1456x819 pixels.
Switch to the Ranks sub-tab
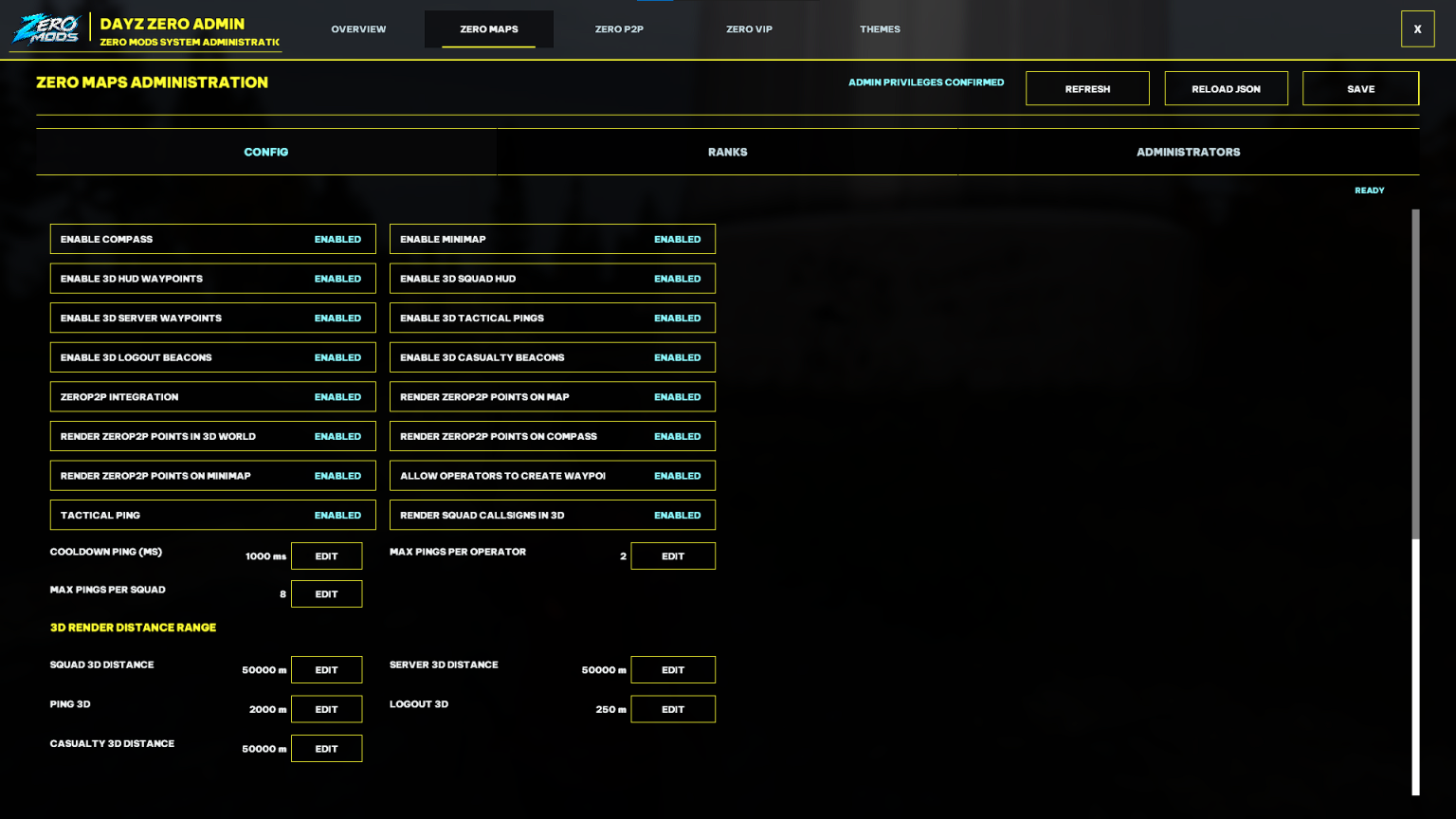[x=727, y=152]
